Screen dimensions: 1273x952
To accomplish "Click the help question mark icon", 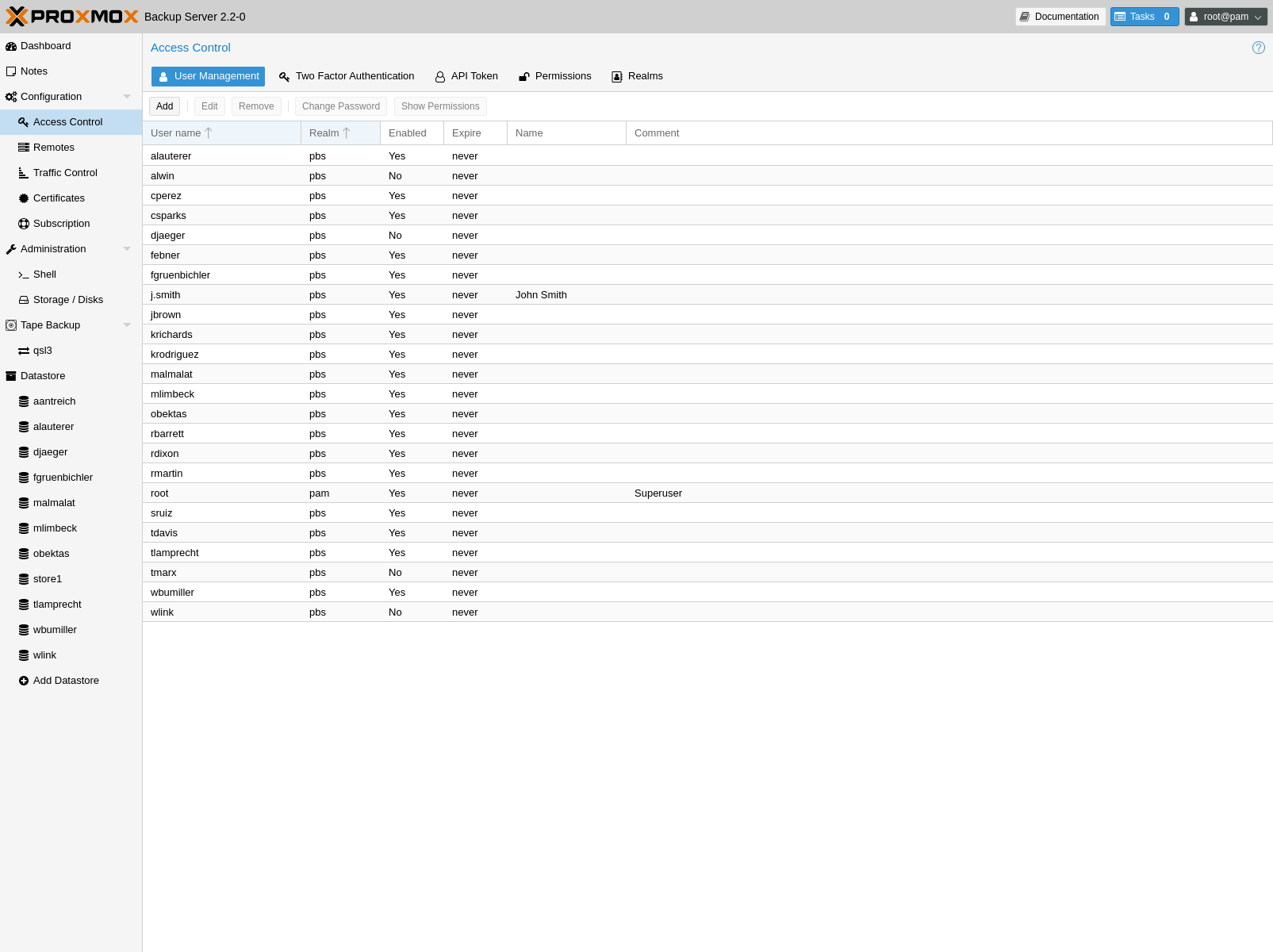I will pos(1258,48).
